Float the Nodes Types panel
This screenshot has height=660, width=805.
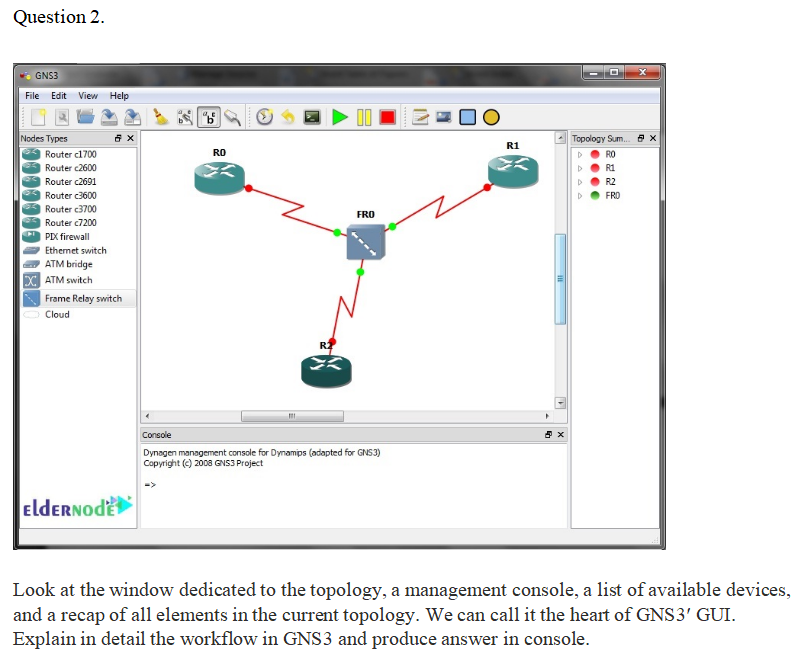click(x=118, y=138)
